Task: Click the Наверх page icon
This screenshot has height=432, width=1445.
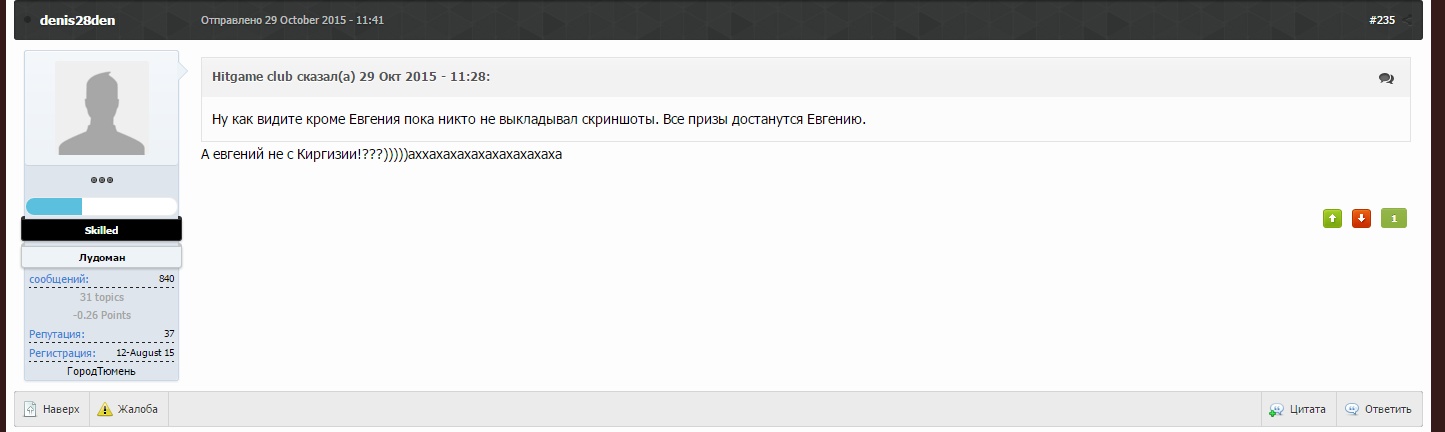Action: pos(30,409)
